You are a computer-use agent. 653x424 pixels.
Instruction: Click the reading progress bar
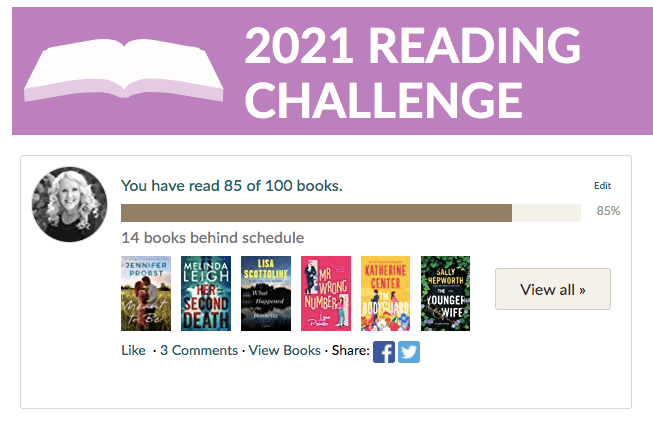coord(350,213)
